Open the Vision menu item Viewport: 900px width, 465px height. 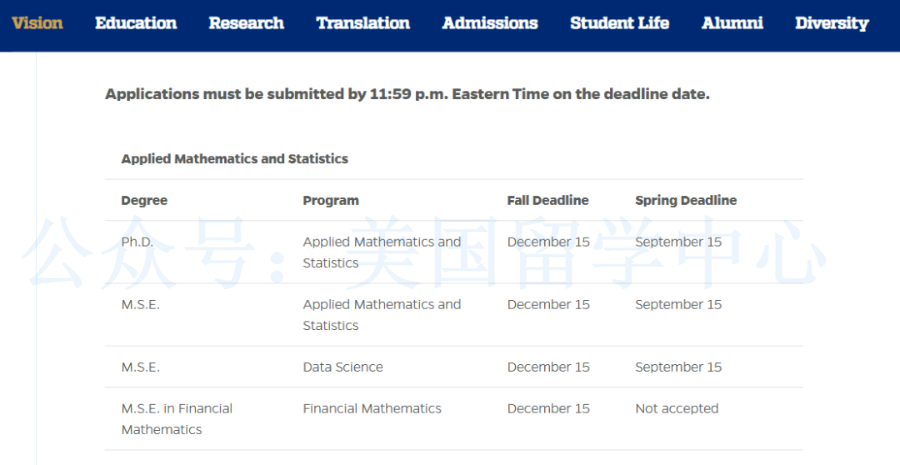[x=37, y=23]
